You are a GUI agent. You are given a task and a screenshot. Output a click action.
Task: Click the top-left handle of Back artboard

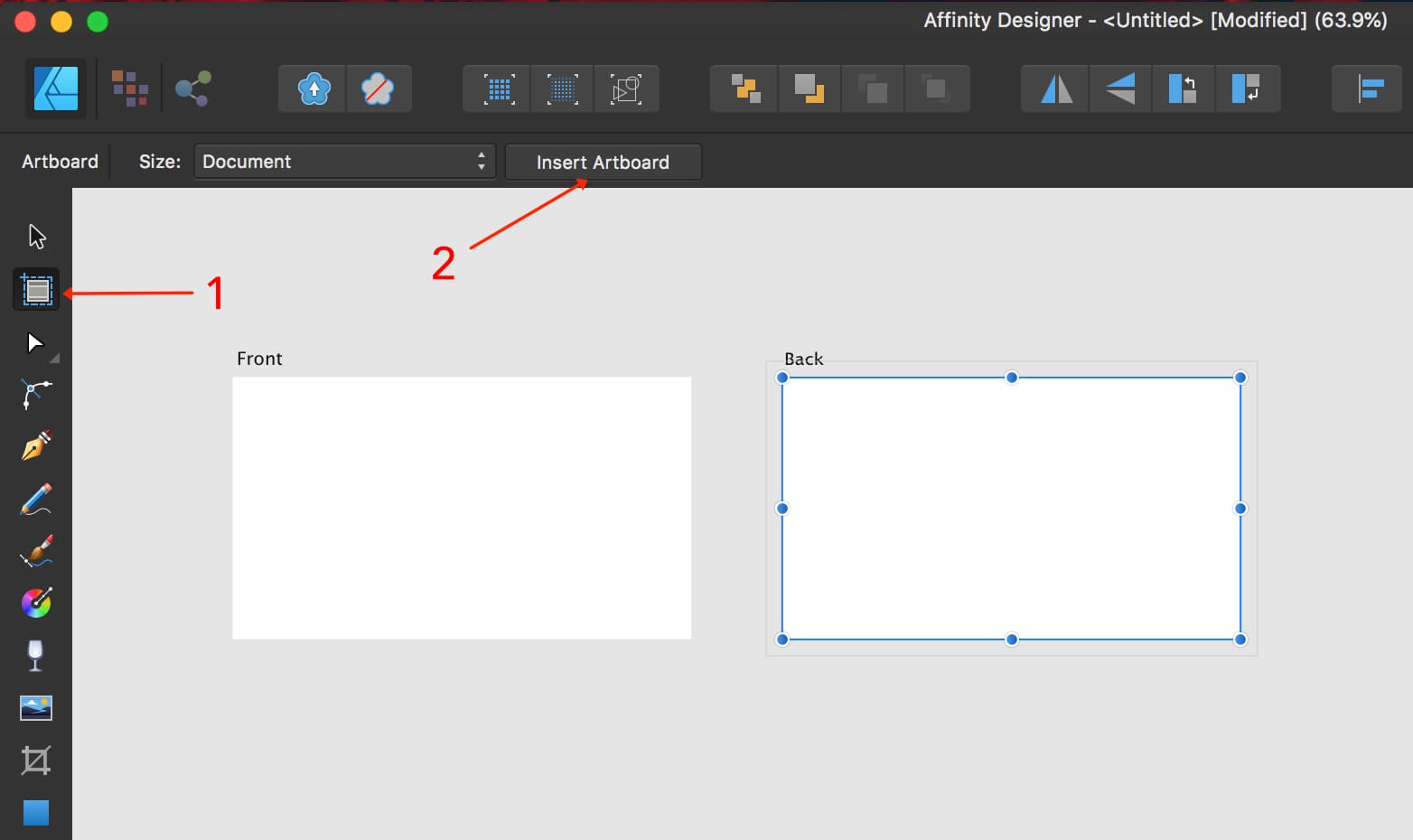782,378
